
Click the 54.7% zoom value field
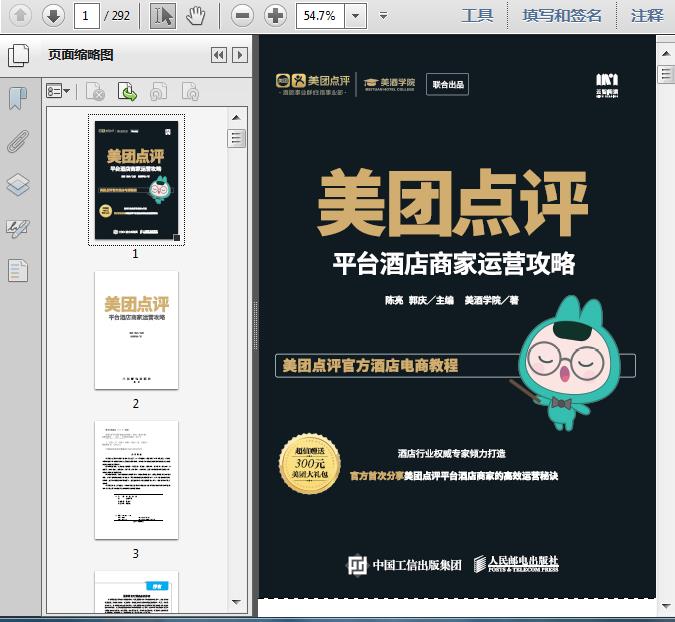coord(320,16)
